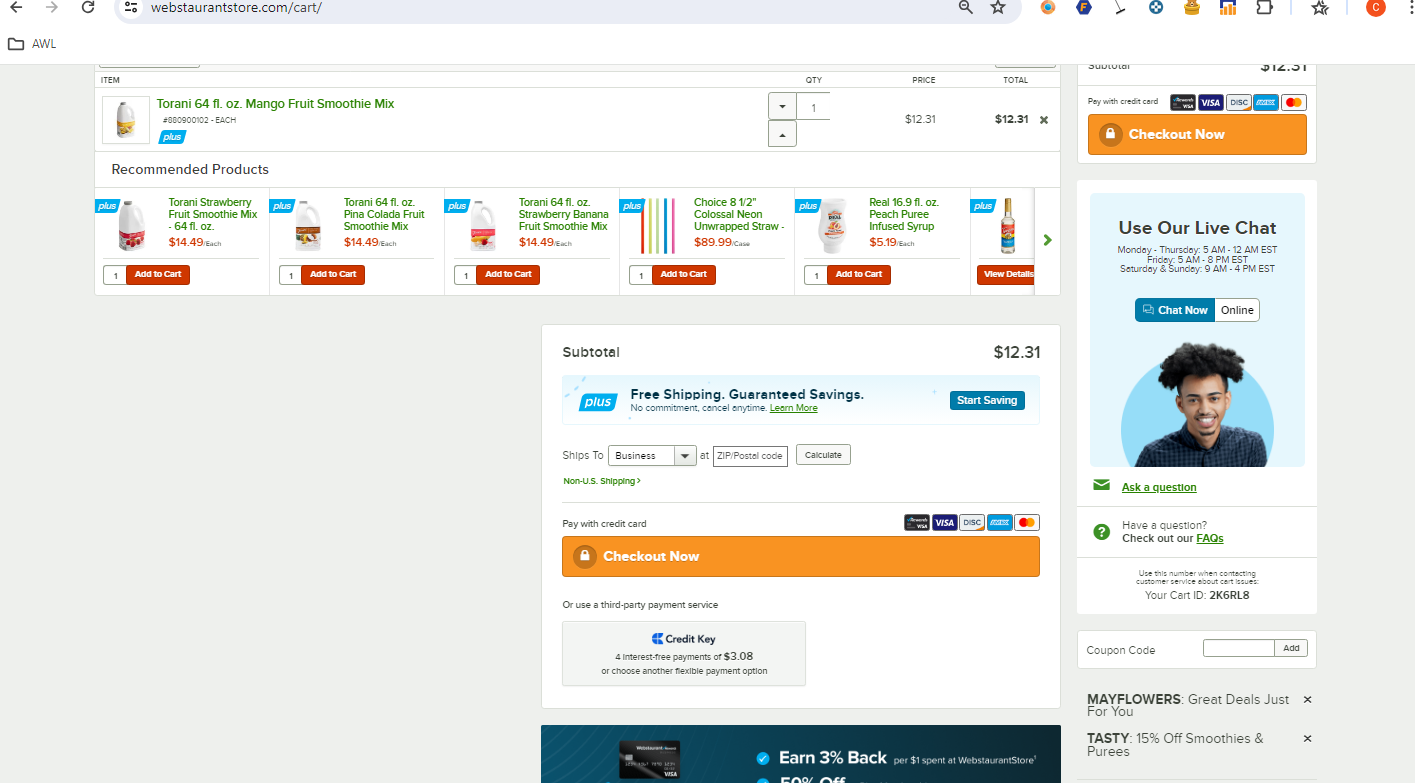Viewport: 1415px width, 783px height.
Task: Select the cart ID text 2K6RL8
Action: (x=1229, y=595)
